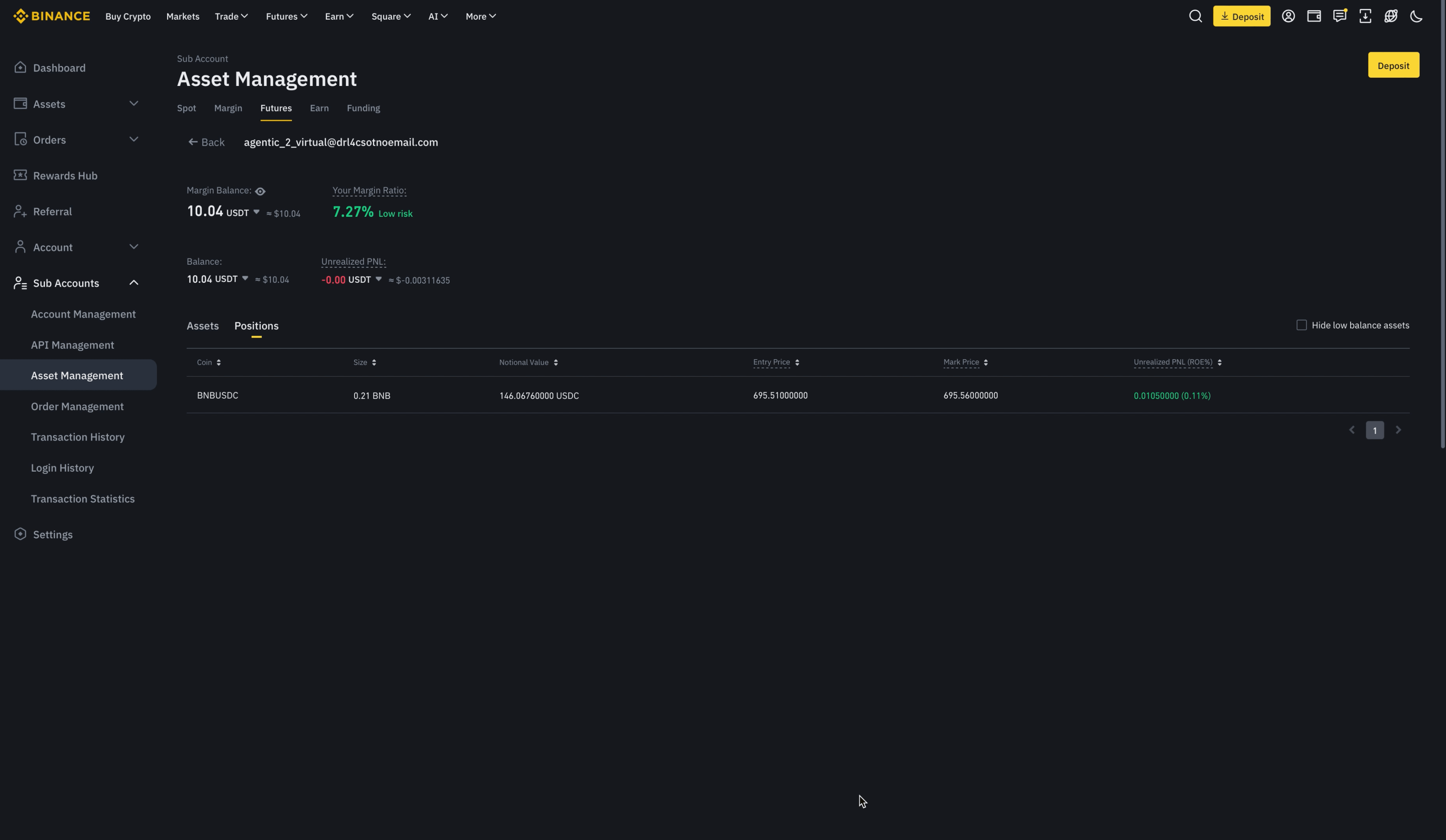
Task: Click the Orders icon in sidebar
Action: coord(20,139)
